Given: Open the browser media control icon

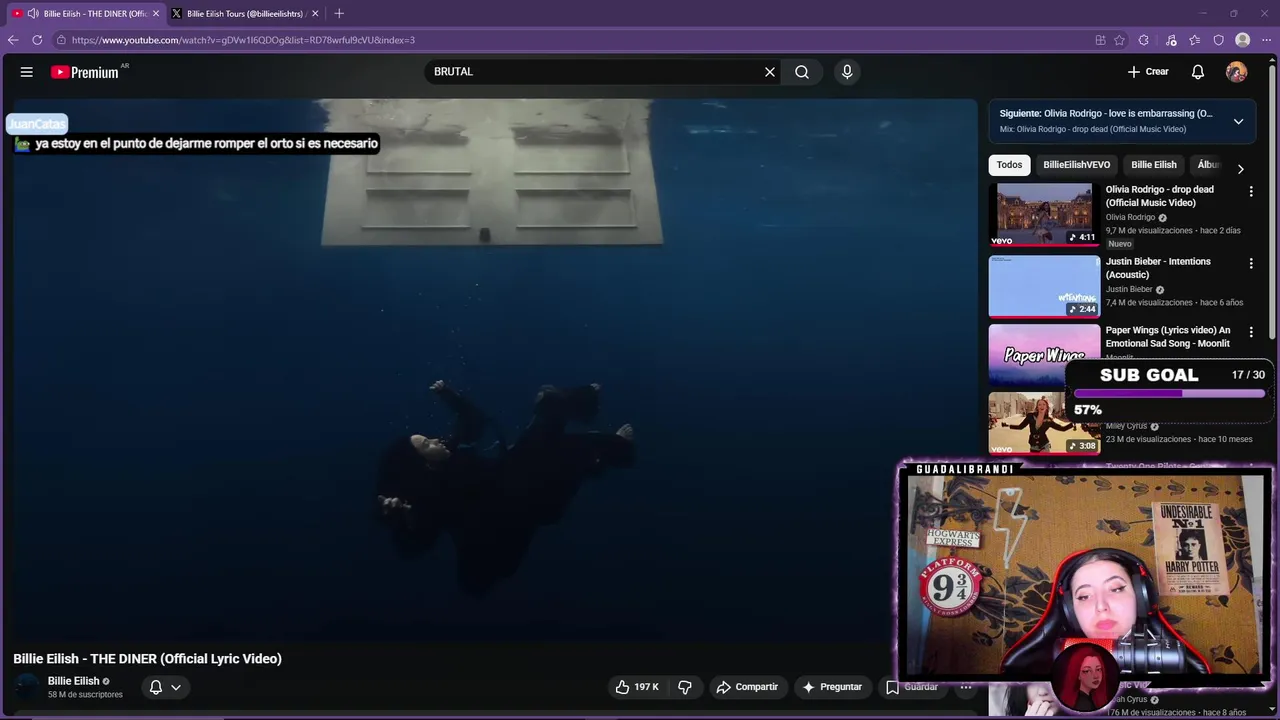Looking at the screenshot, I should tap(1171, 40).
